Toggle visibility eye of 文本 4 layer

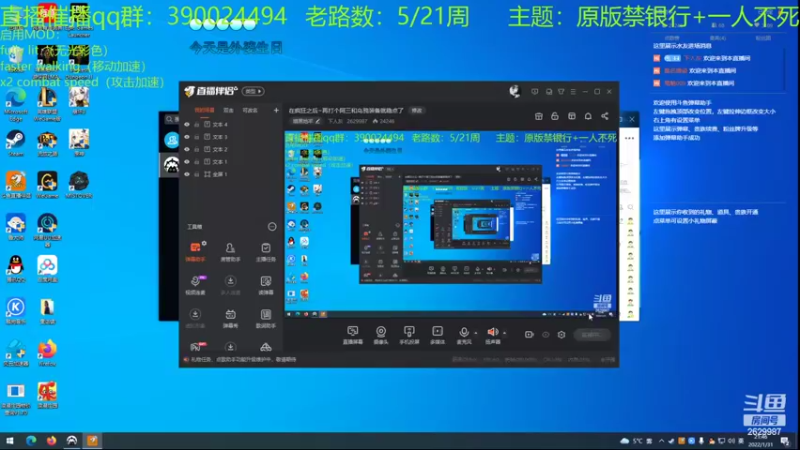[x=187, y=124]
